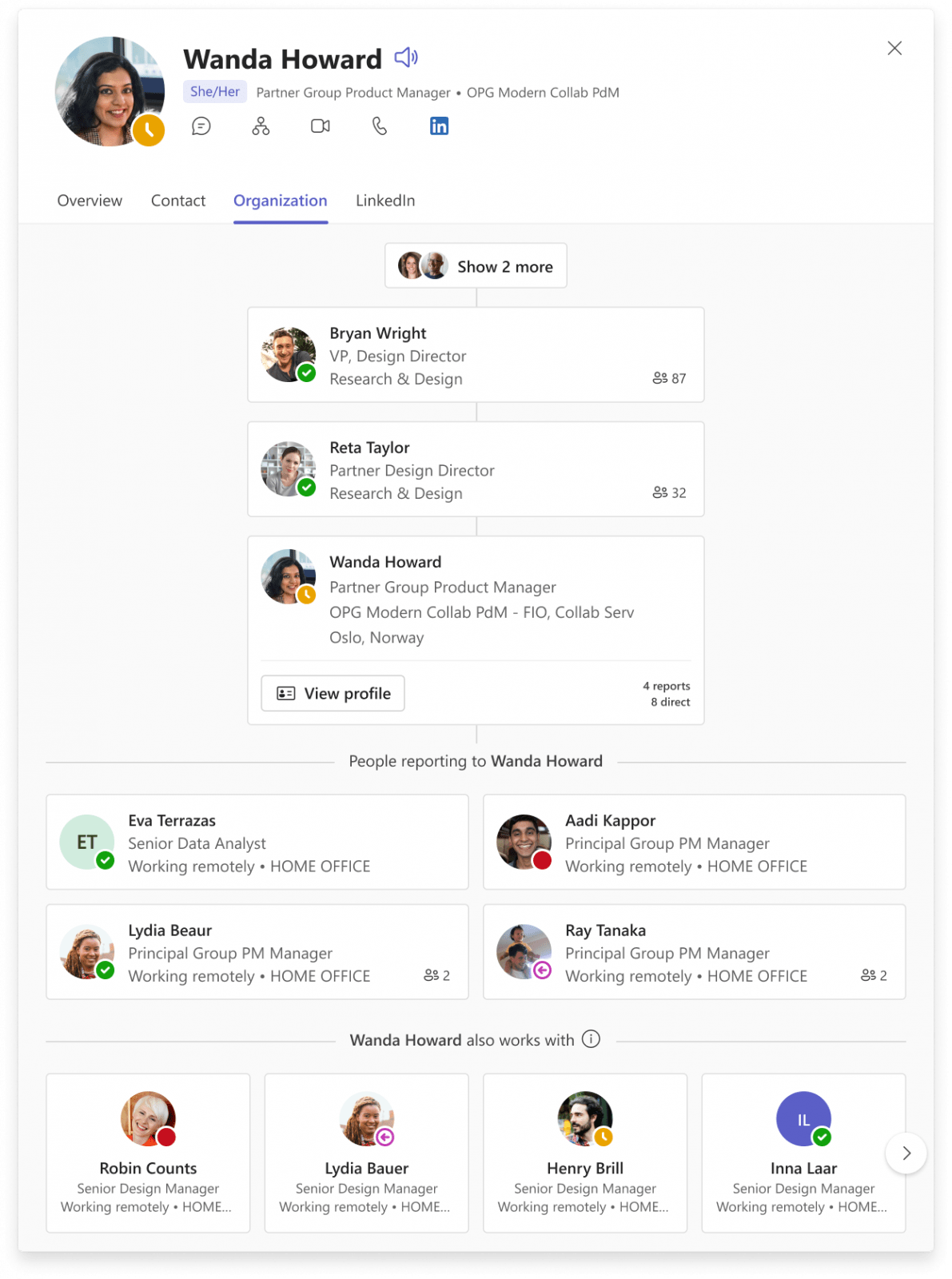
Task: Open the org chart icon under name
Action: (x=261, y=126)
